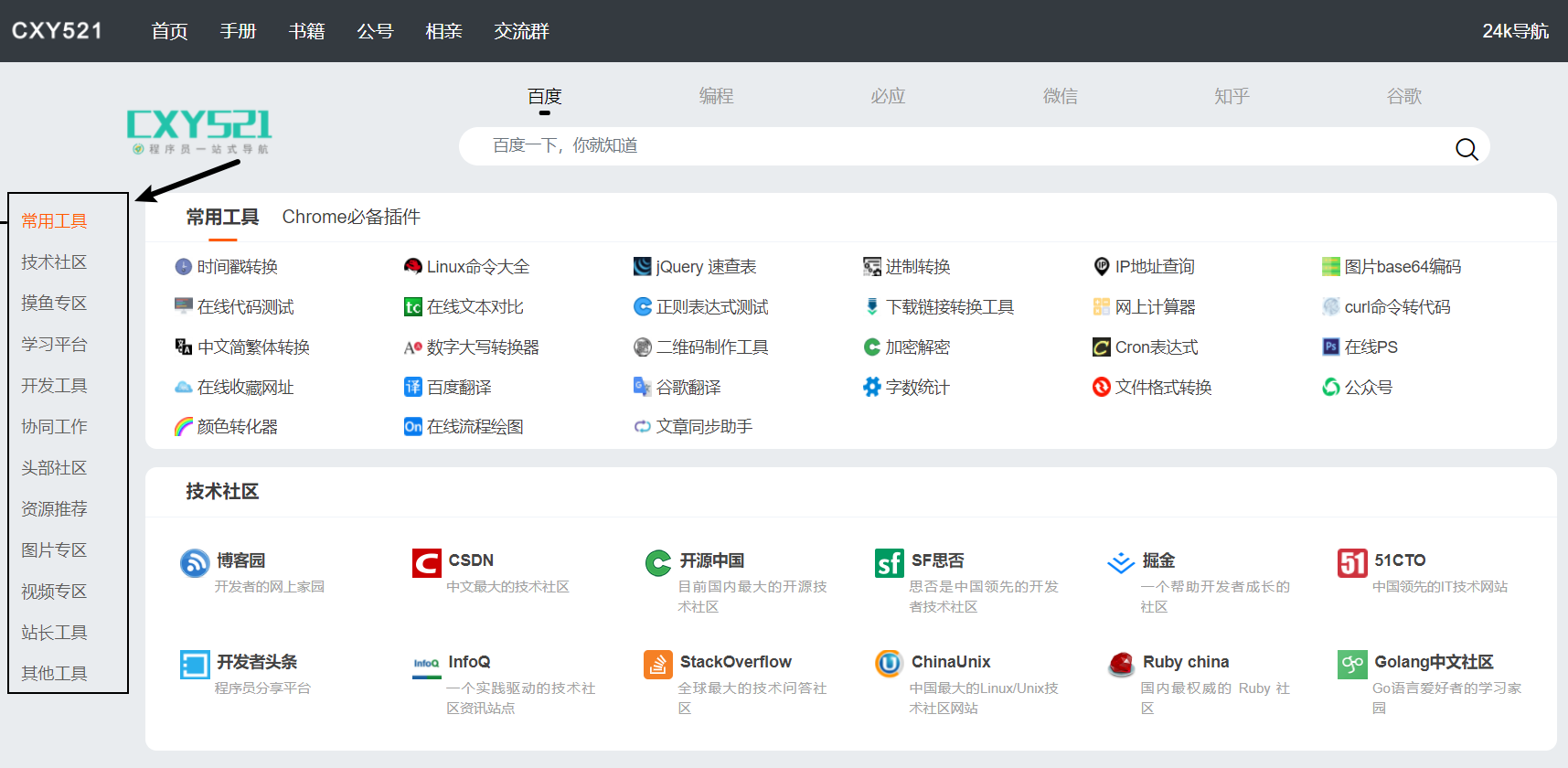This screenshot has height=768, width=1568.
Task: Open 书籍 in the top navigation
Action: (306, 31)
